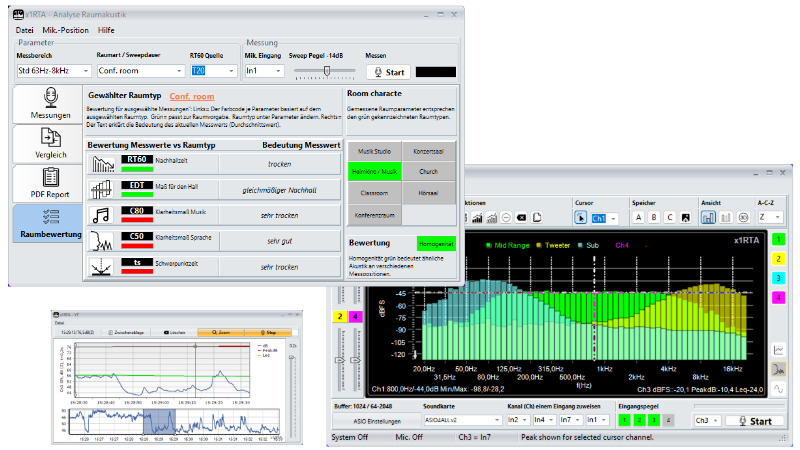Toggle the magenta 4 button above left faders
Screen dimensions: 800x450
pyautogui.click(x=355, y=316)
